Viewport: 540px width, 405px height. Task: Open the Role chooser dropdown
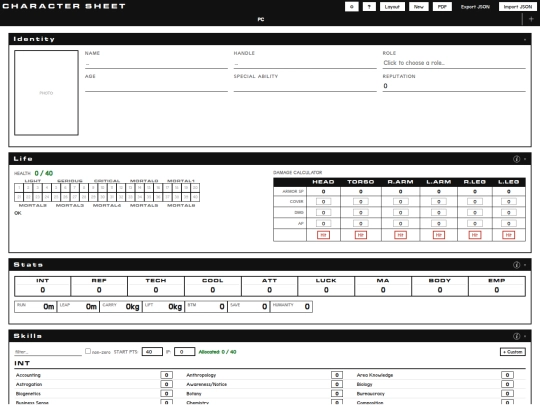[454, 63]
